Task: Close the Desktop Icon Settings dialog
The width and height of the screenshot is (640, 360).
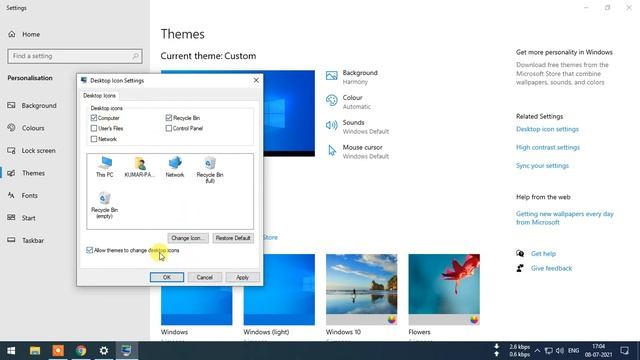Action: point(256,80)
